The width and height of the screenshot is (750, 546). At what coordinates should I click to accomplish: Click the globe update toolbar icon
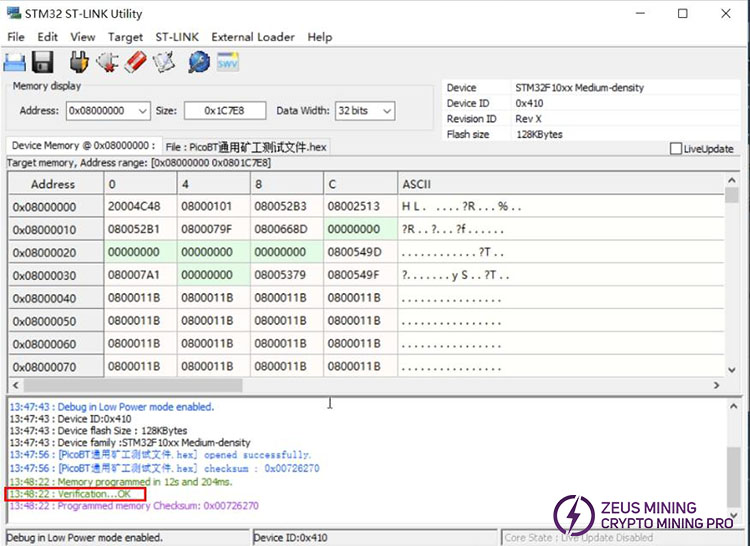[198, 63]
